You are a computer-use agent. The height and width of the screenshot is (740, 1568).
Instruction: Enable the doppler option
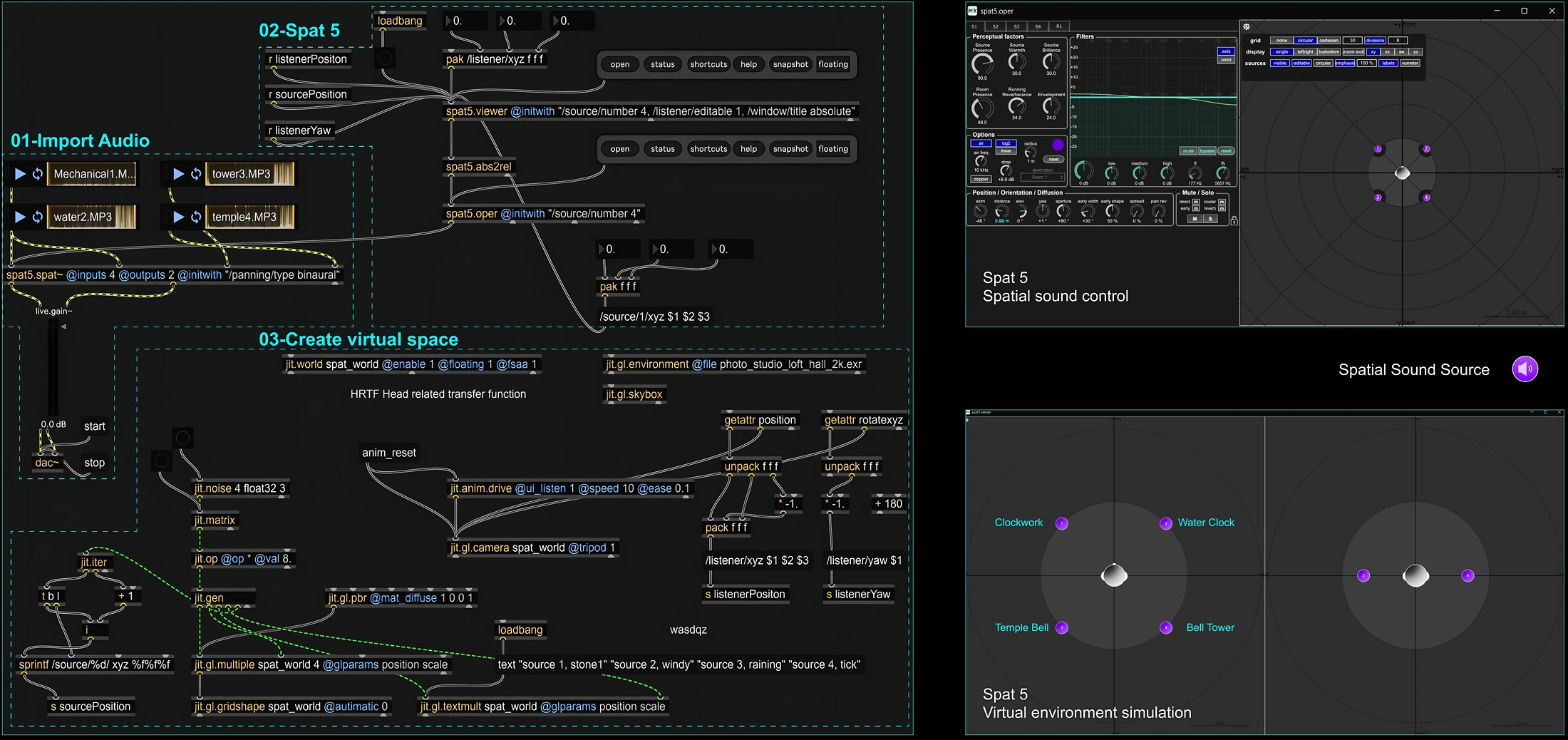pyautogui.click(x=981, y=179)
